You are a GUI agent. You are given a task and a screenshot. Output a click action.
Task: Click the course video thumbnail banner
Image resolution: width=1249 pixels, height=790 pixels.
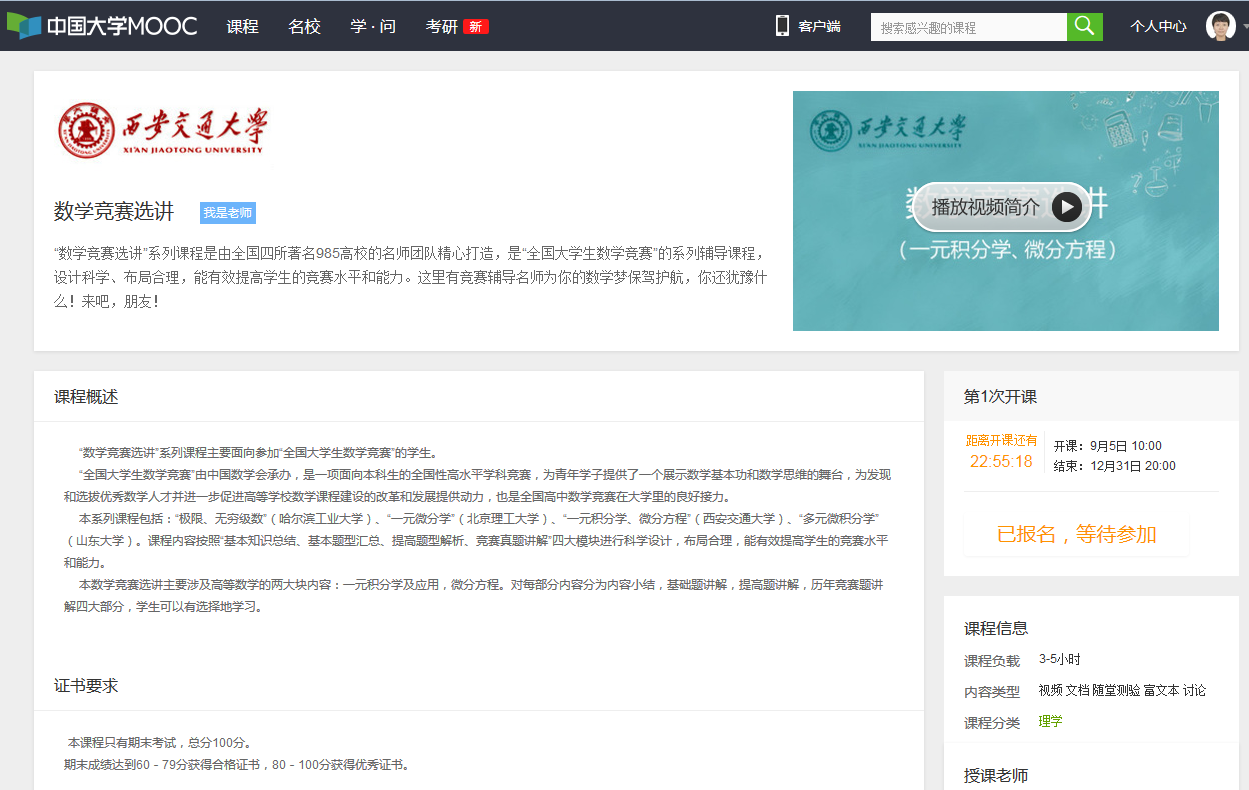tap(1006, 211)
